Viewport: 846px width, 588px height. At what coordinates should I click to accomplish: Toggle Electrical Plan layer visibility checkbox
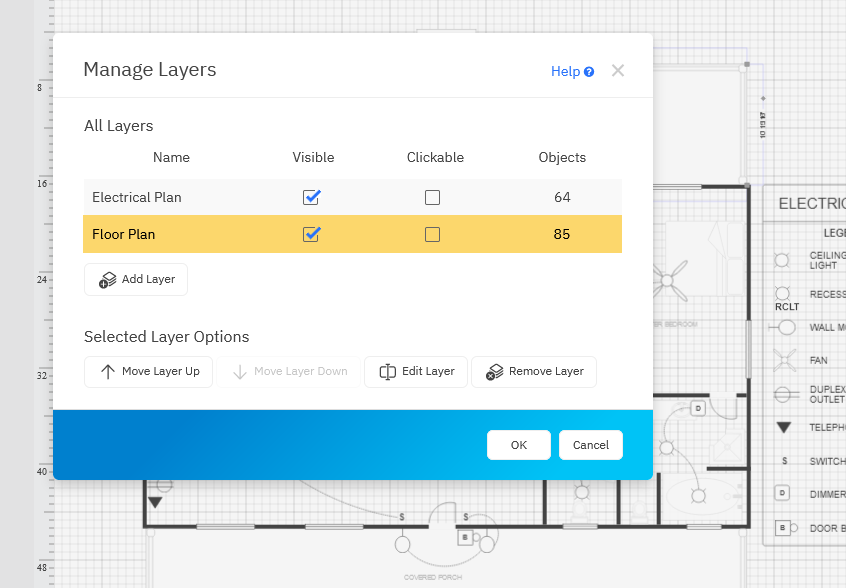[x=311, y=198]
